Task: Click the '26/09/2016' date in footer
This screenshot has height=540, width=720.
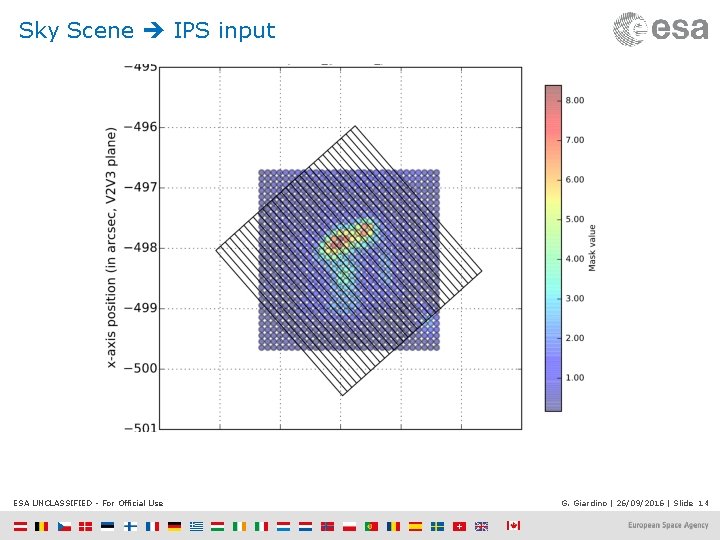Action: (x=640, y=503)
